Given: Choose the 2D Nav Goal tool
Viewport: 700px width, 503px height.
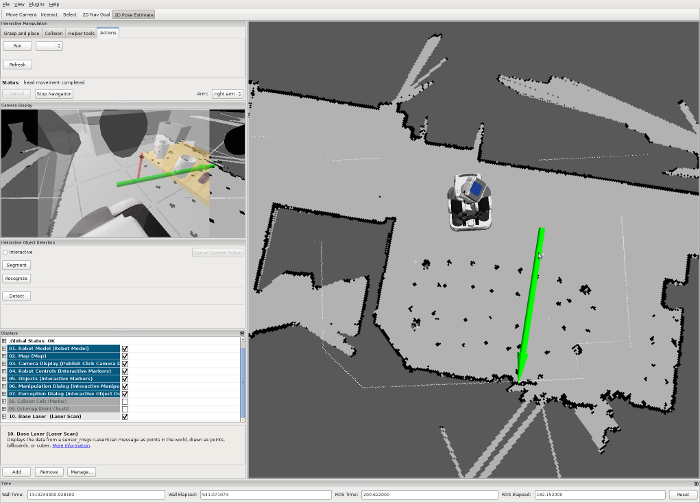Looking at the screenshot, I should click(x=96, y=16).
